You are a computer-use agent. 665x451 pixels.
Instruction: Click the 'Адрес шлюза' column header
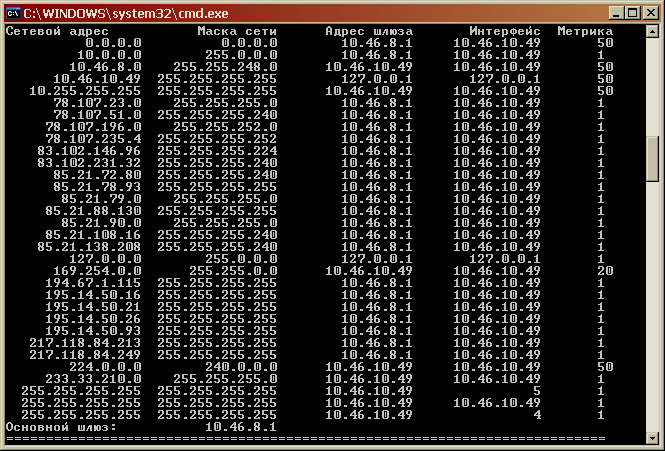pyautogui.click(x=369, y=31)
